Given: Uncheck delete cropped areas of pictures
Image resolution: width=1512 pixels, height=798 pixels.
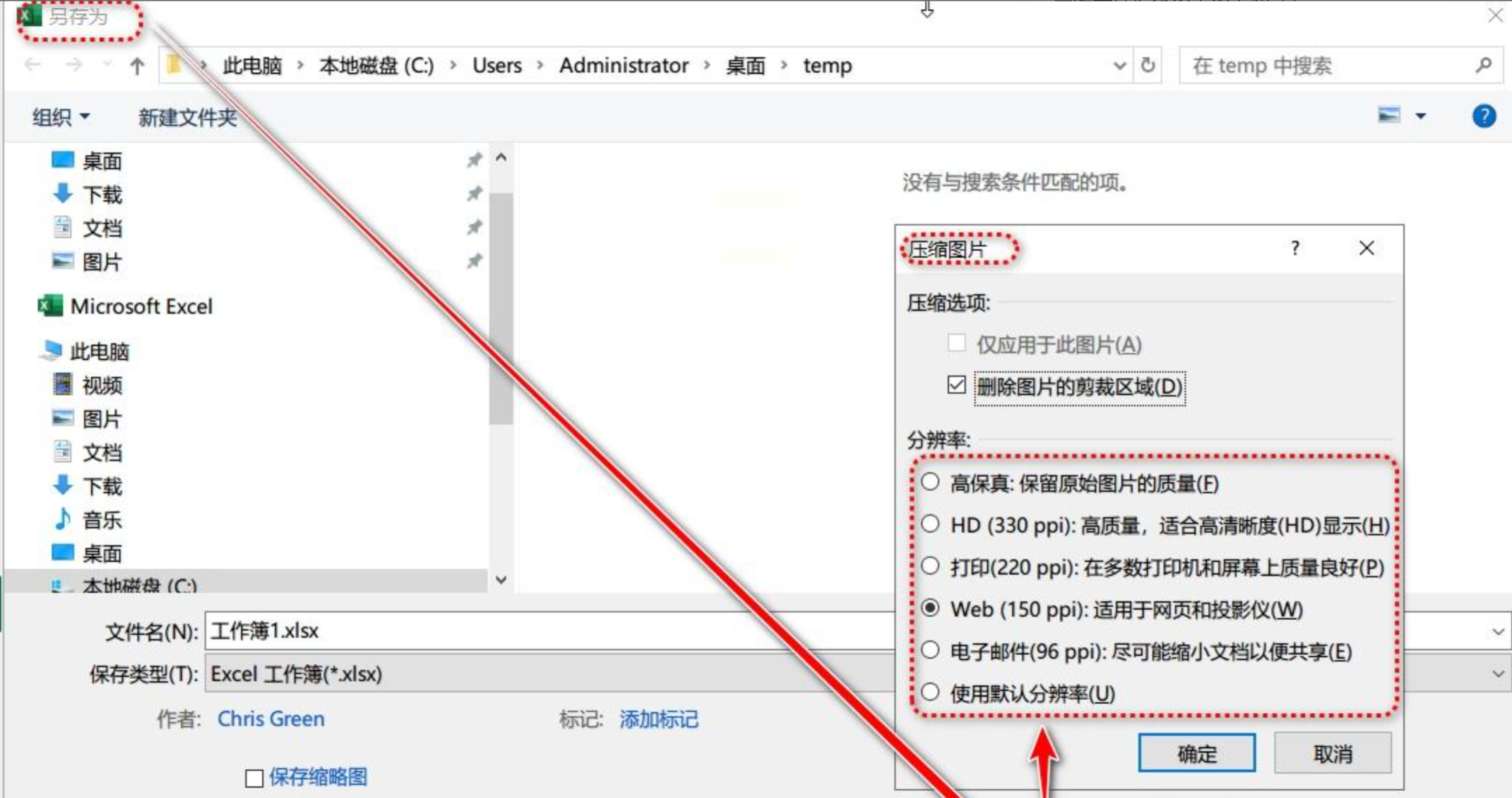Looking at the screenshot, I should coord(956,385).
